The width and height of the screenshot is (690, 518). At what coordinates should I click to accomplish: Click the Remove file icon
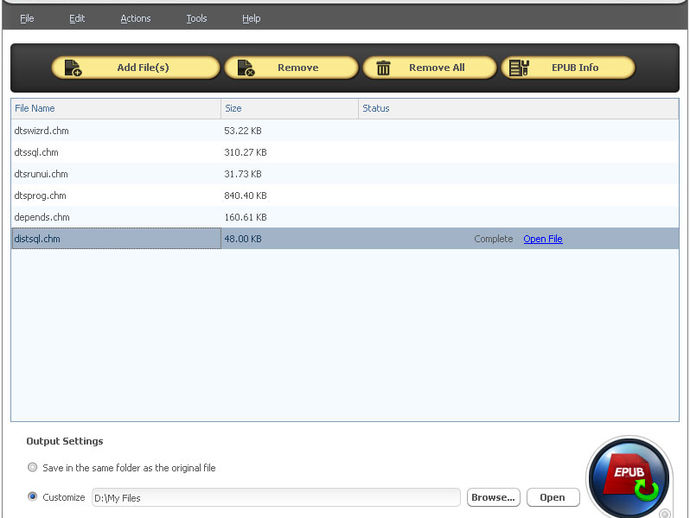coord(246,68)
